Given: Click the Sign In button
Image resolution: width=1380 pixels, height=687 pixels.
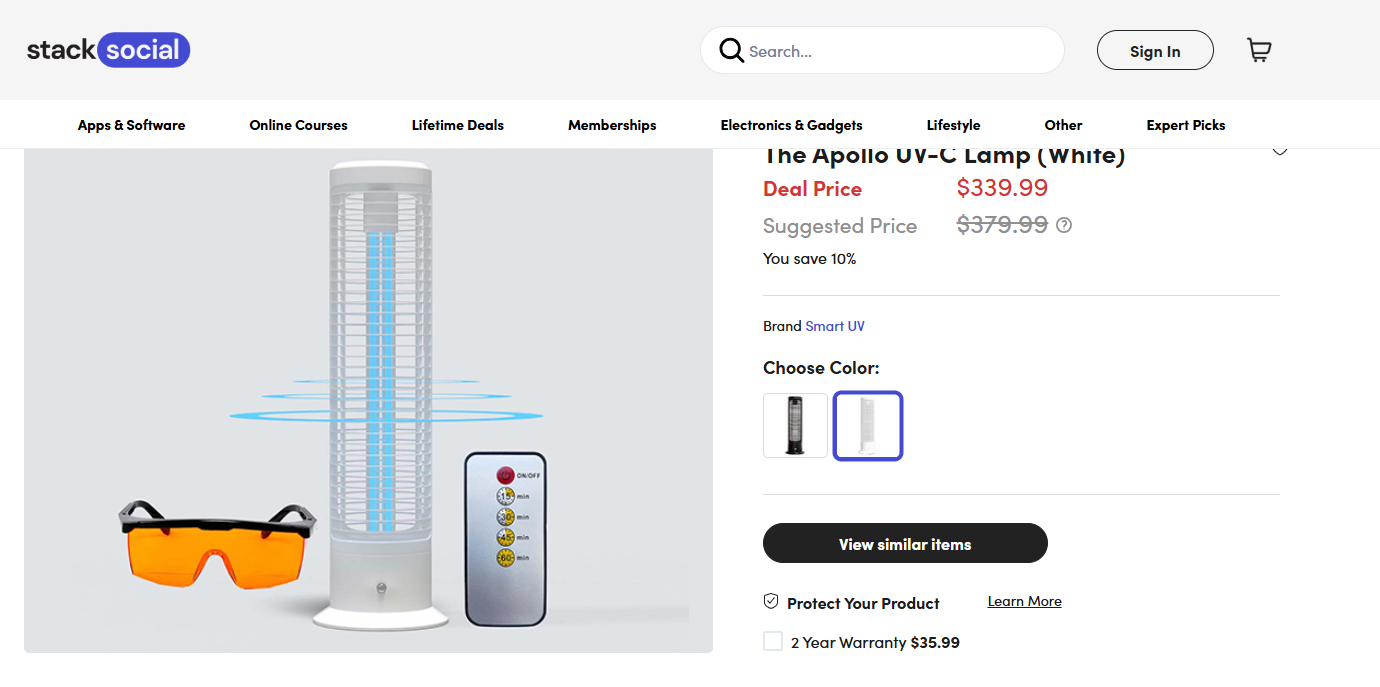Looking at the screenshot, I should pos(1155,51).
